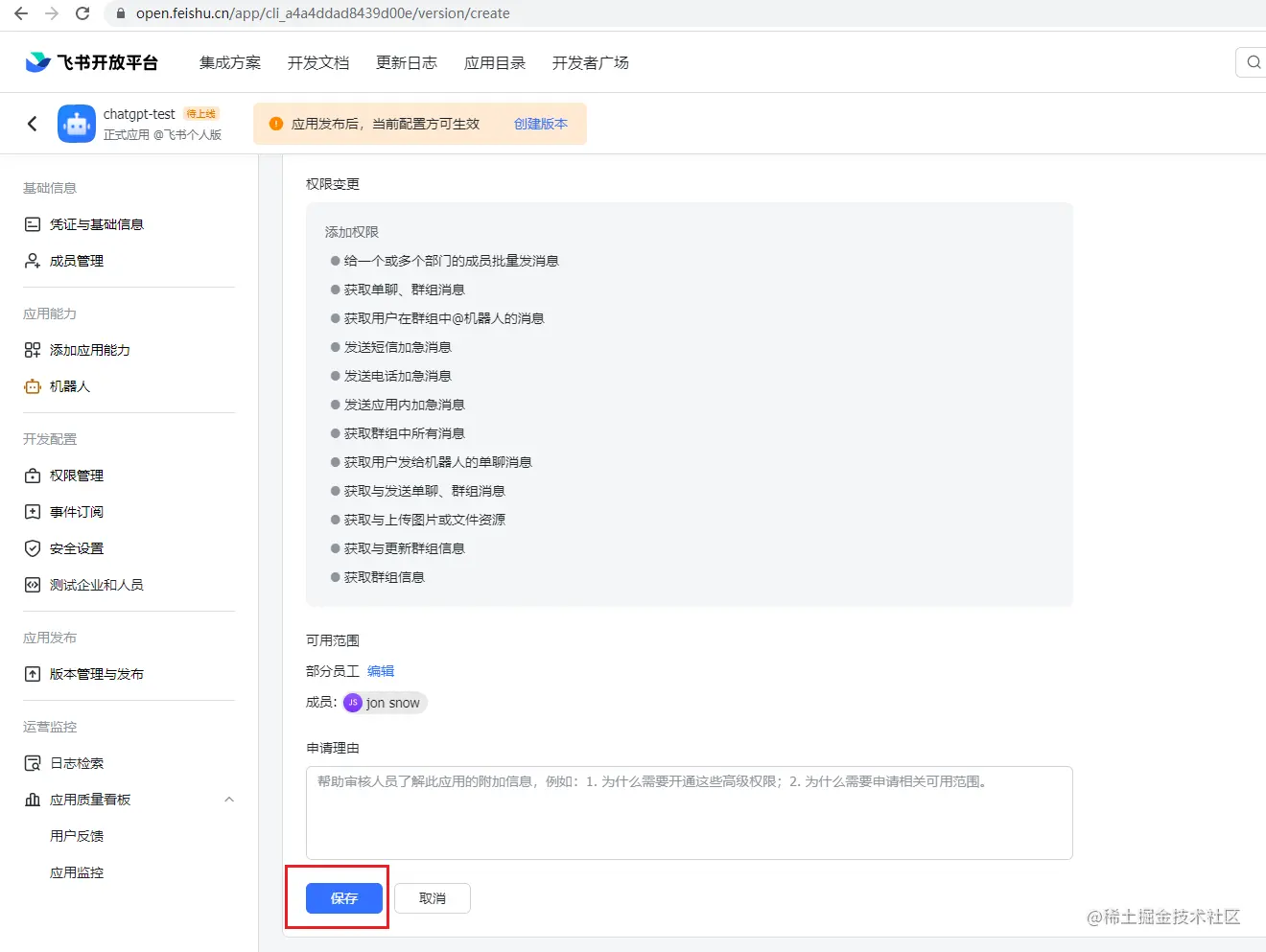The image size is (1266, 952).
Task: Click permission 发送短信加急消息
Action: [397, 347]
